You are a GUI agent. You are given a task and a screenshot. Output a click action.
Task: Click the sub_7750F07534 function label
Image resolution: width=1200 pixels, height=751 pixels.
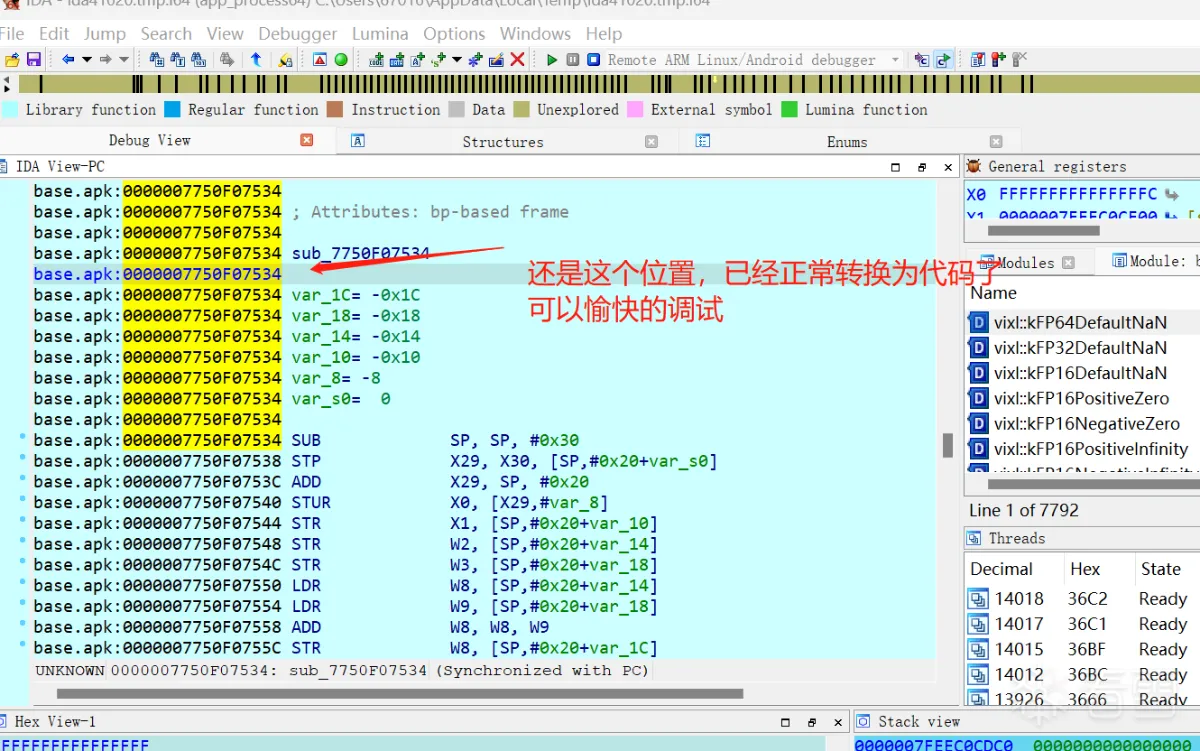click(360, 254)
